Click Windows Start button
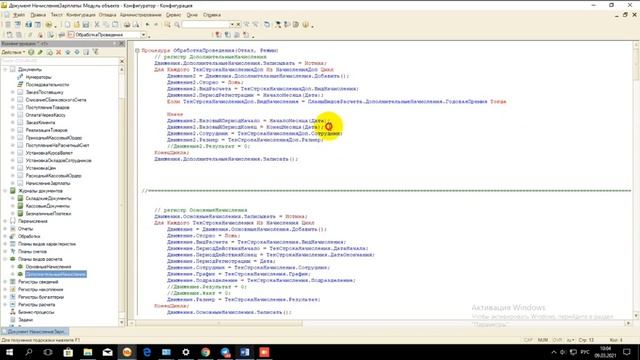 (9, 352)
